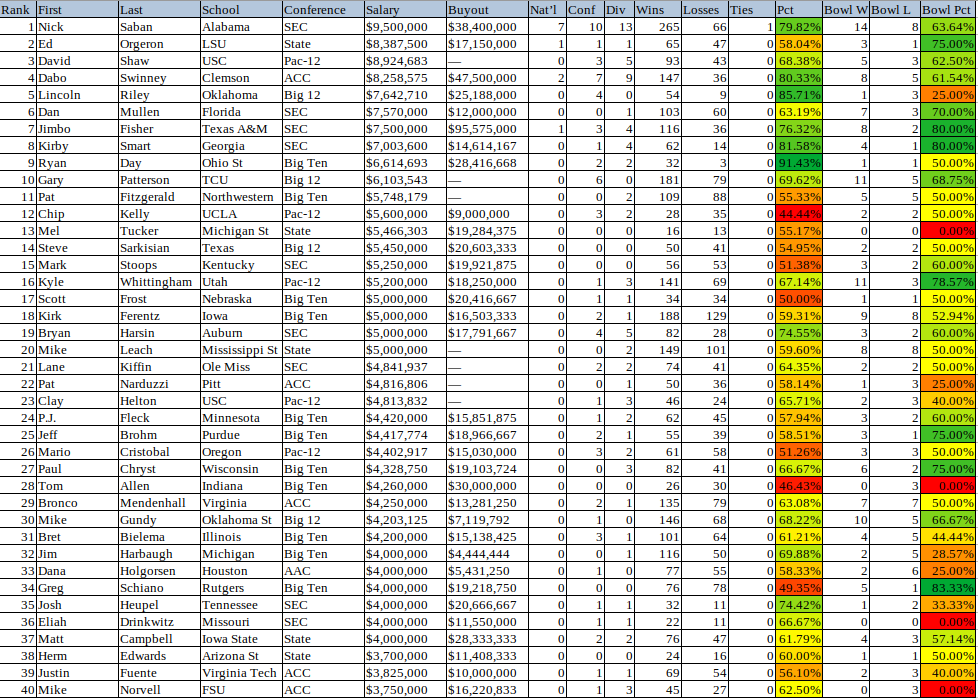Select the "83.33%" Bowl Pct cell
The height and width of the screenshot is (698, 978).
click(x=948, y=588)
